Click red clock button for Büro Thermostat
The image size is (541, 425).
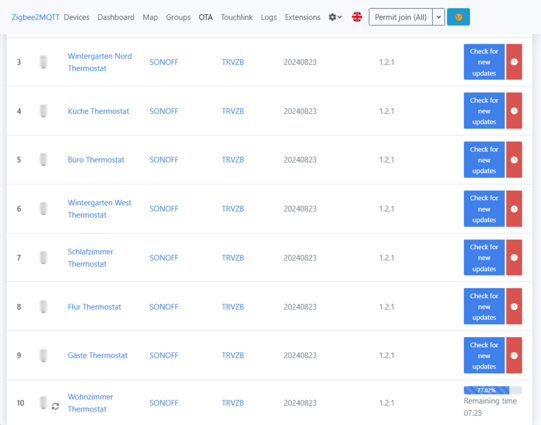514,160
